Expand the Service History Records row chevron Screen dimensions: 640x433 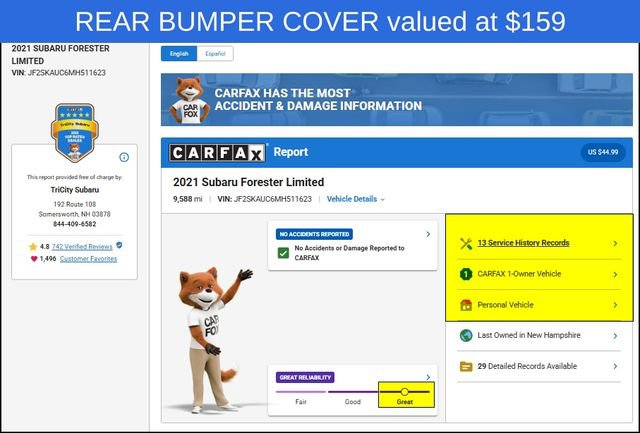(x=615, y=244)
